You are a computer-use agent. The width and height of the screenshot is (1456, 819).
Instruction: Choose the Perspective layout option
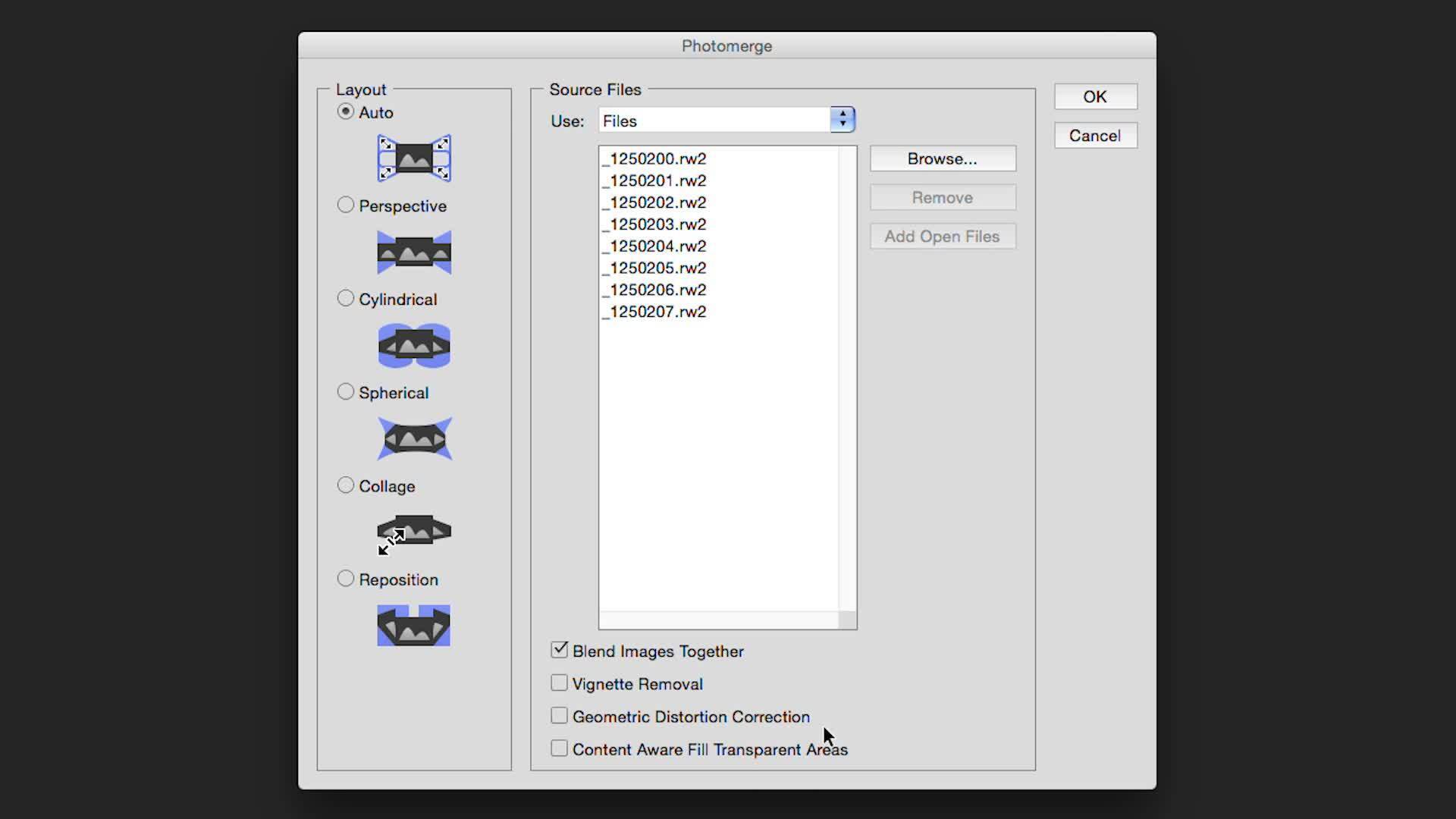tap(346, 205)
